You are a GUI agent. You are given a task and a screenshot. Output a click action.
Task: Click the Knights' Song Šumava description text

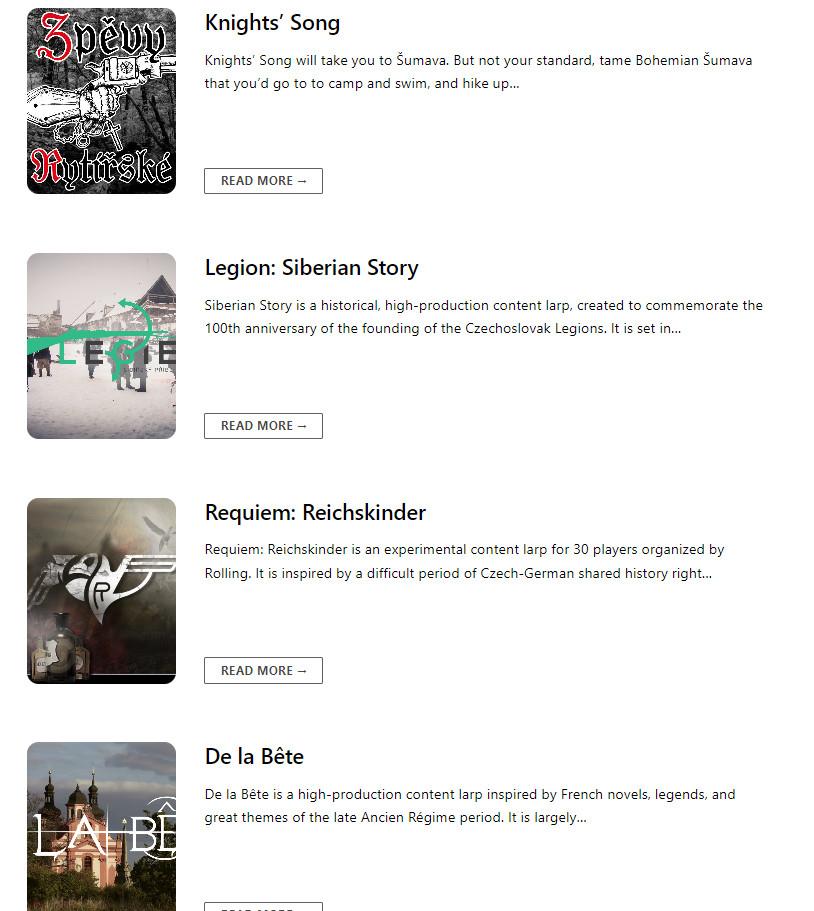click(x=478, y=72)
